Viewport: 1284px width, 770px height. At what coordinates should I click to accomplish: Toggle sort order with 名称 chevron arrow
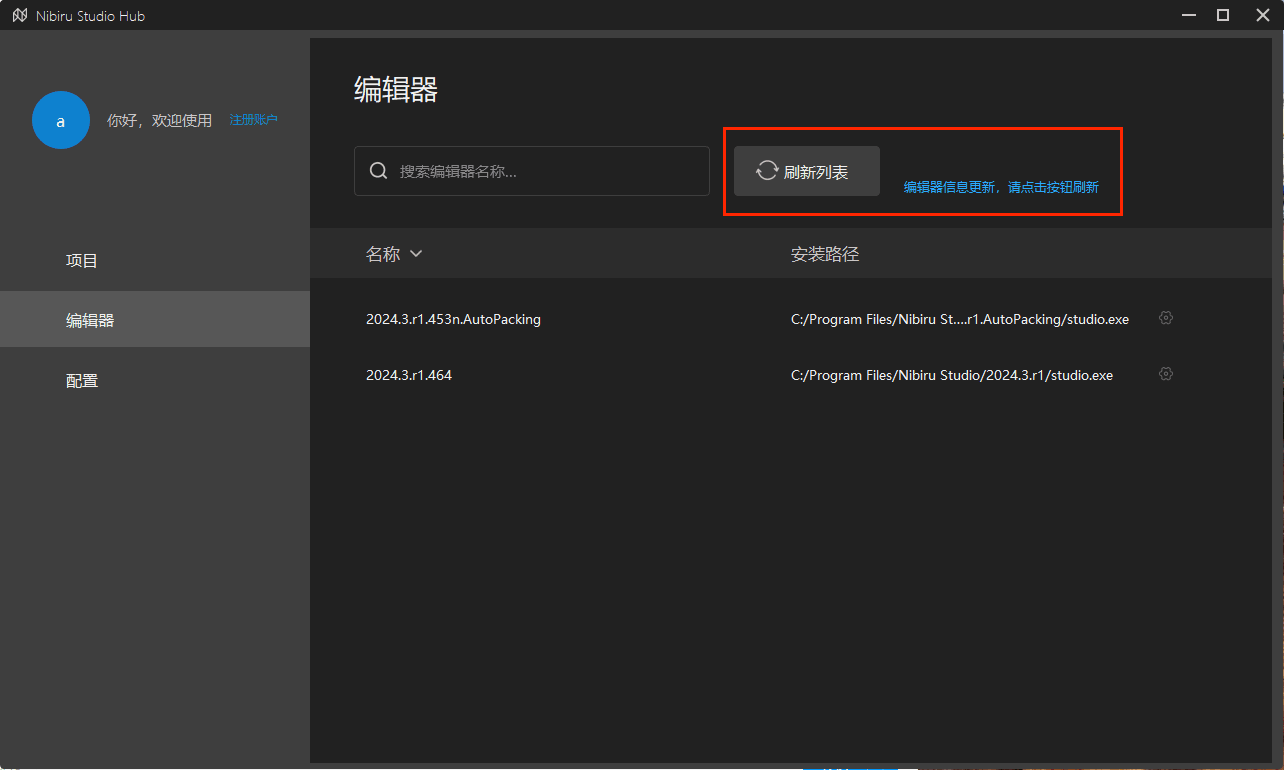point(416,254)
